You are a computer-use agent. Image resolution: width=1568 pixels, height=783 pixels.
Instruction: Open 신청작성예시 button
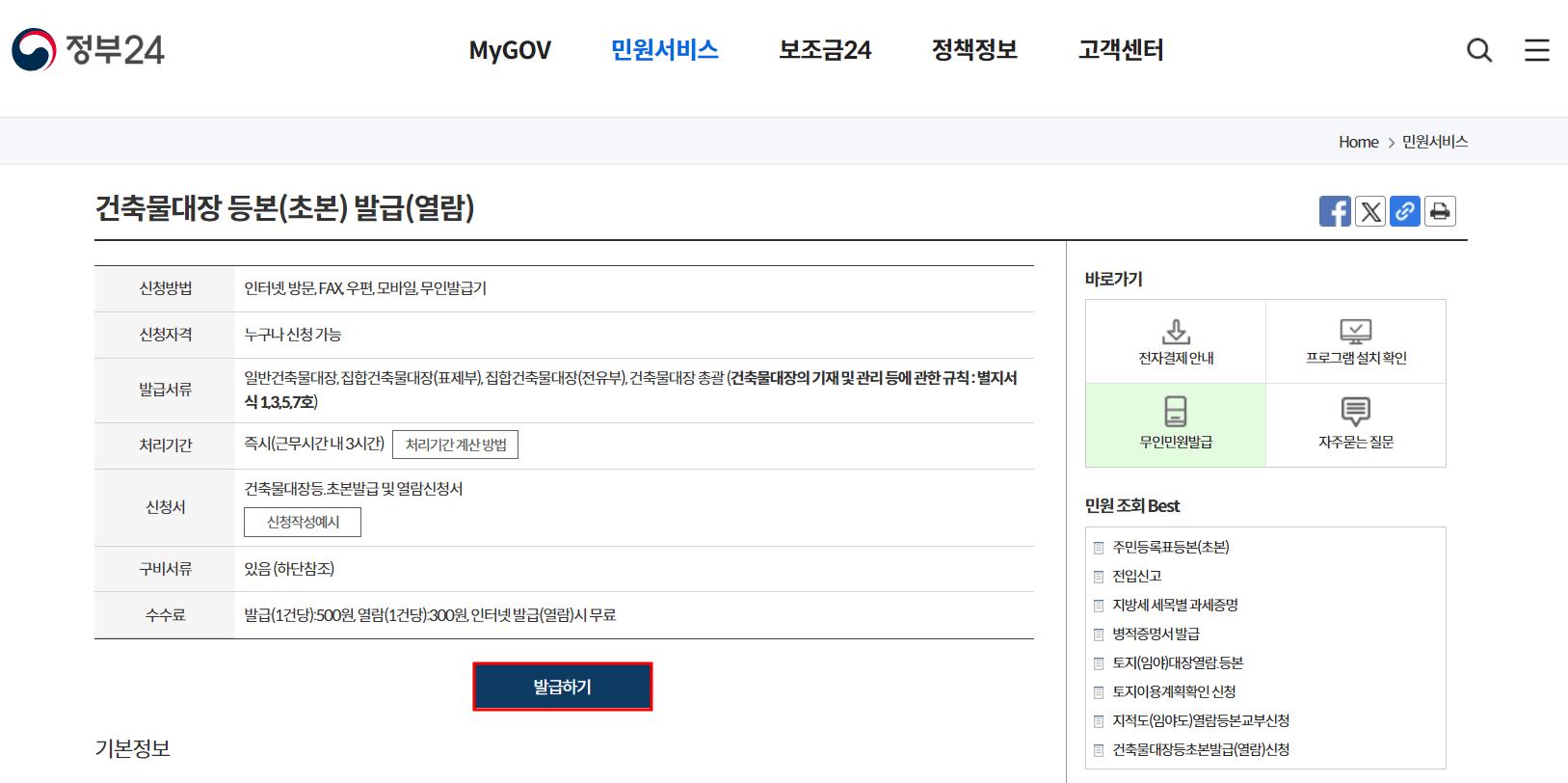[303, 522]
